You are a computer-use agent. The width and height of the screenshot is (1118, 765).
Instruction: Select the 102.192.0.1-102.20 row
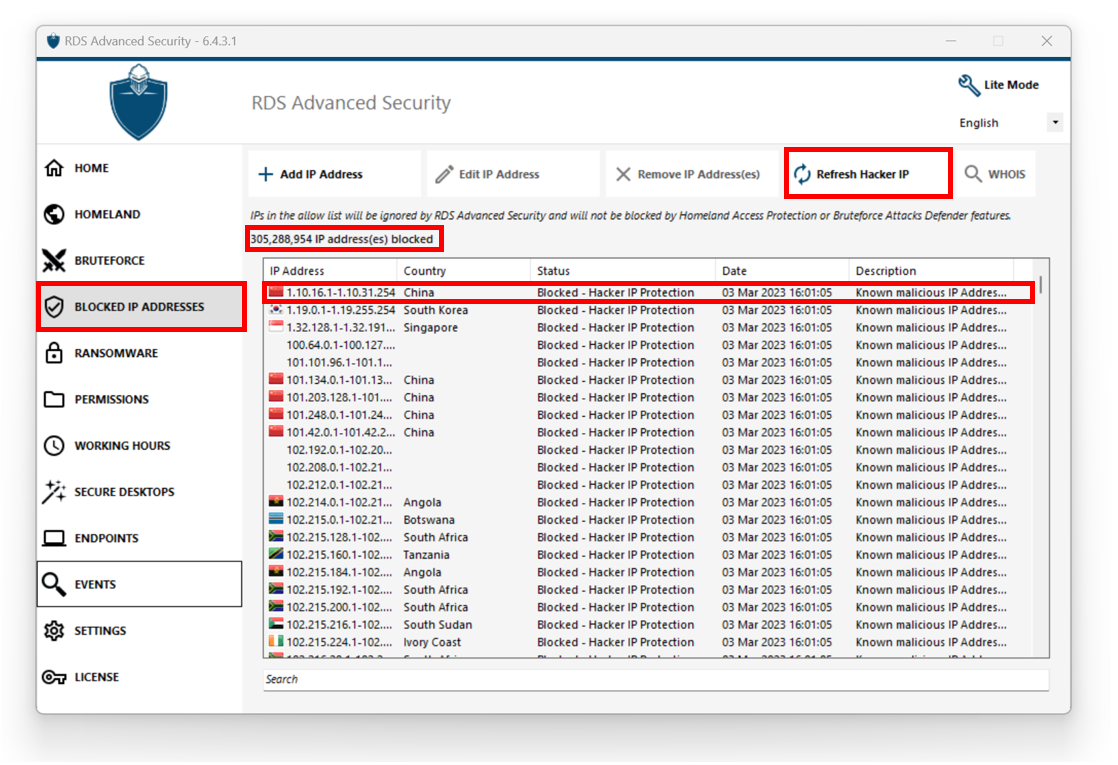(650, 450)
